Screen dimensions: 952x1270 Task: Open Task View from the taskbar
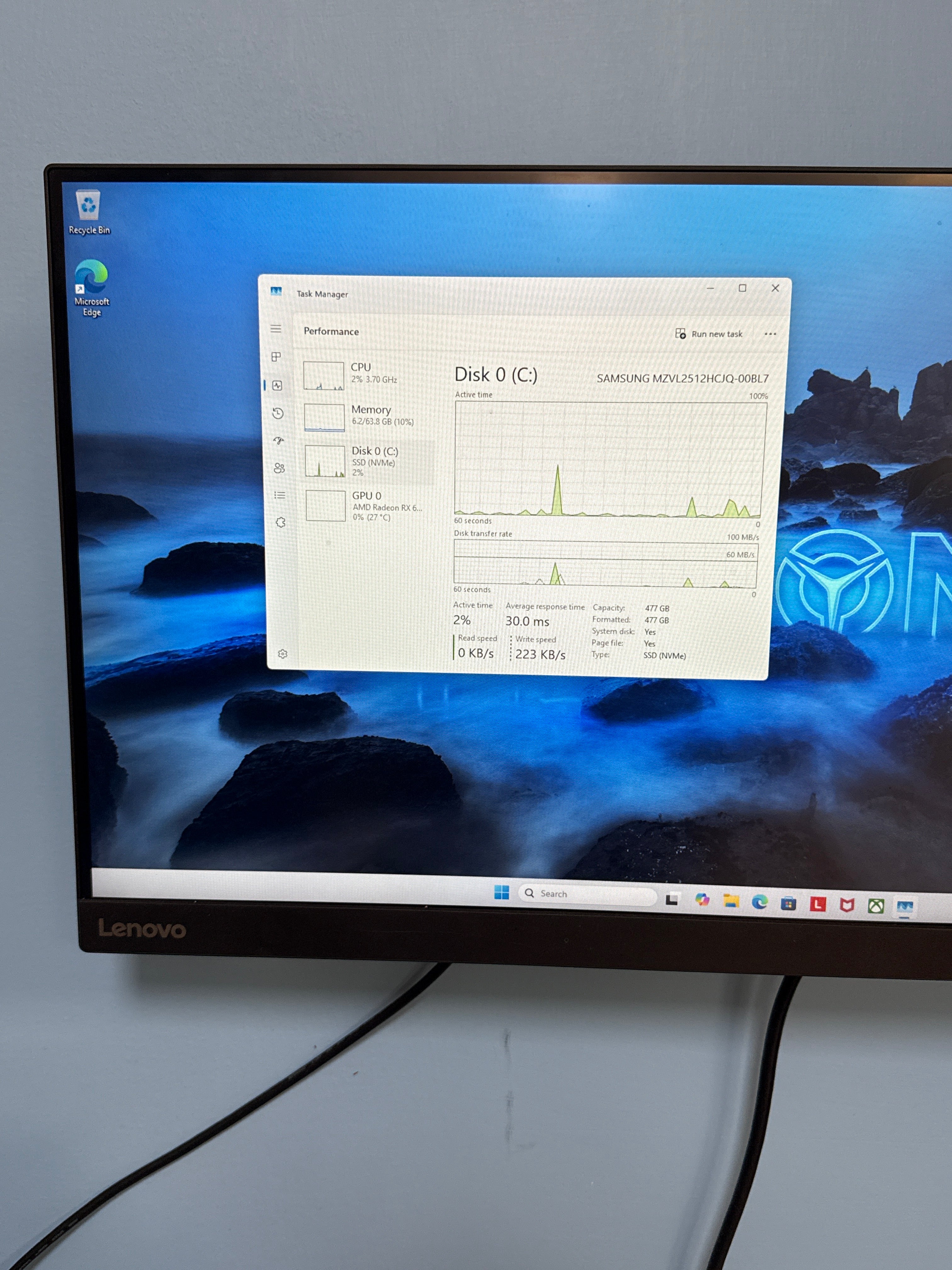tap(672, 899)
